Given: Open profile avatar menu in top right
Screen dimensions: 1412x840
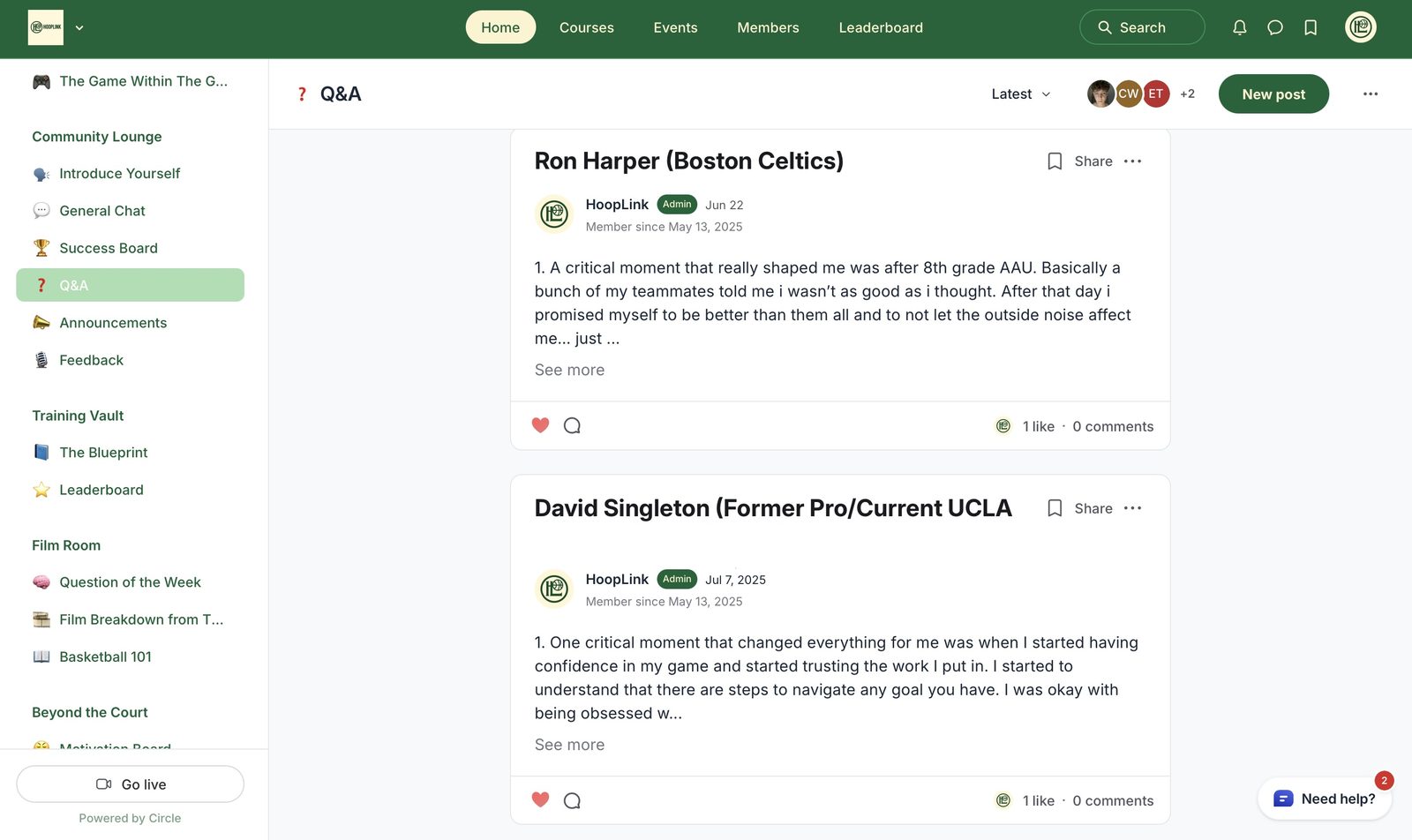Looking at the screenshot, I should pyautogui.click(x=1361, y=27).
